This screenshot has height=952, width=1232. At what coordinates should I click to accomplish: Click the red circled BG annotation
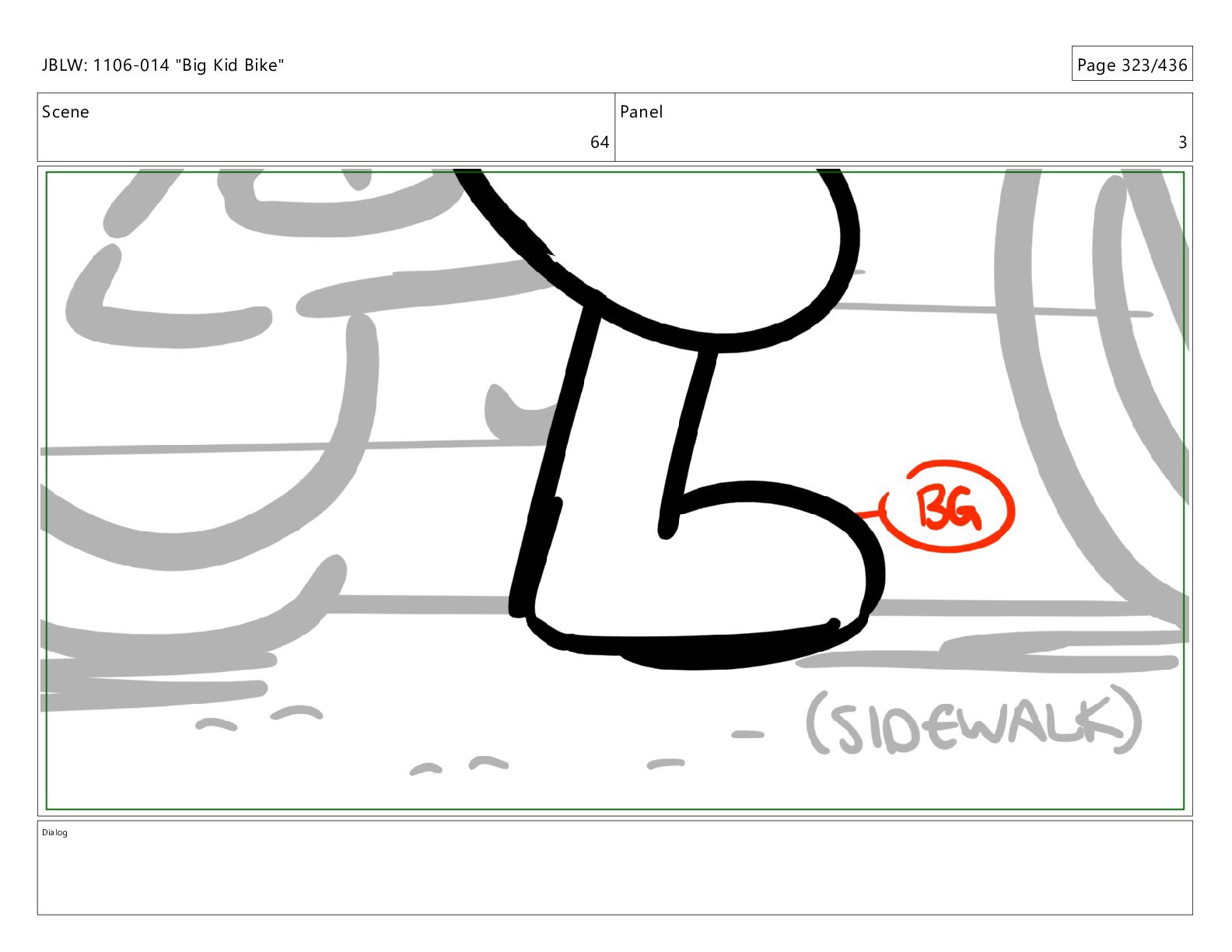[x=949, y=506]
